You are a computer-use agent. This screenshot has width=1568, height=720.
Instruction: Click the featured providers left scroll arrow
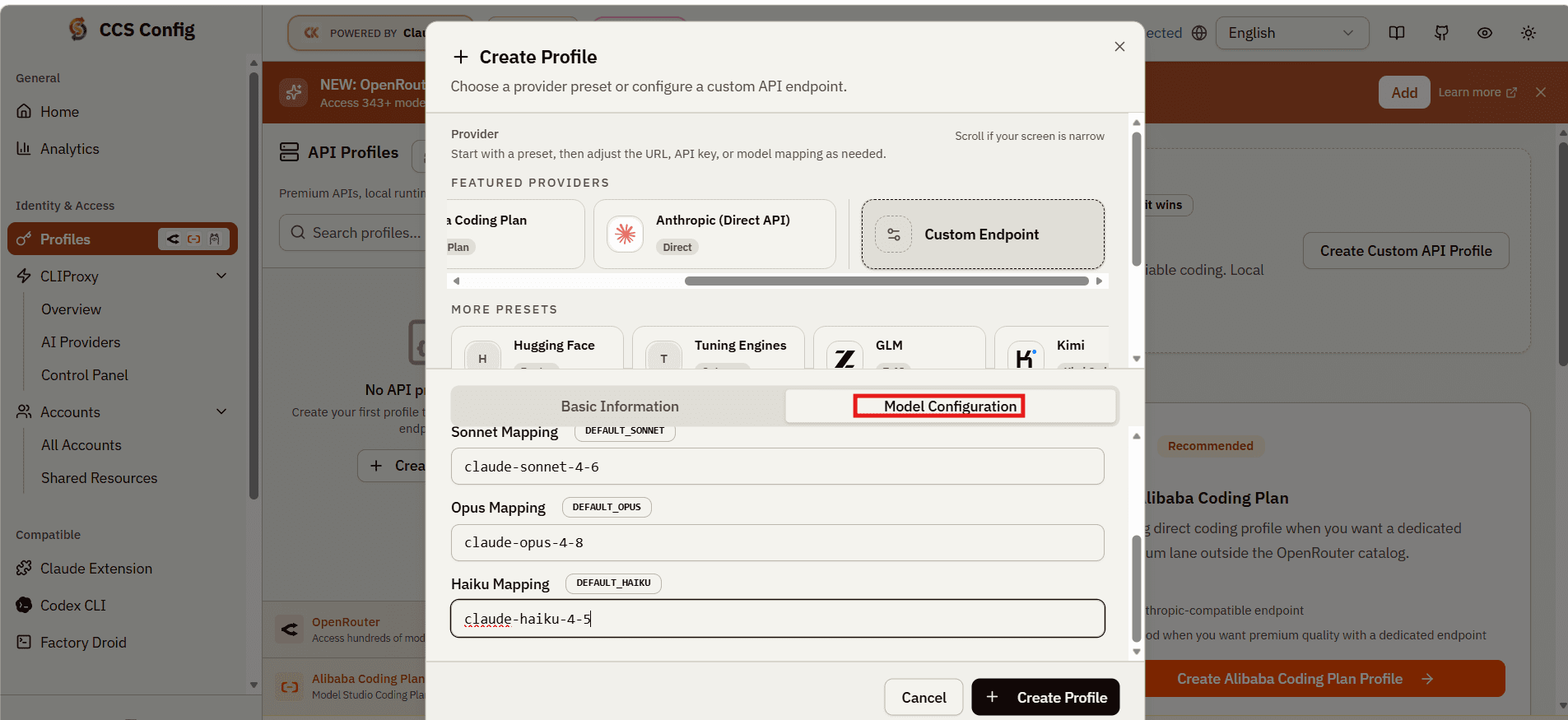click(x=456, y=281)
